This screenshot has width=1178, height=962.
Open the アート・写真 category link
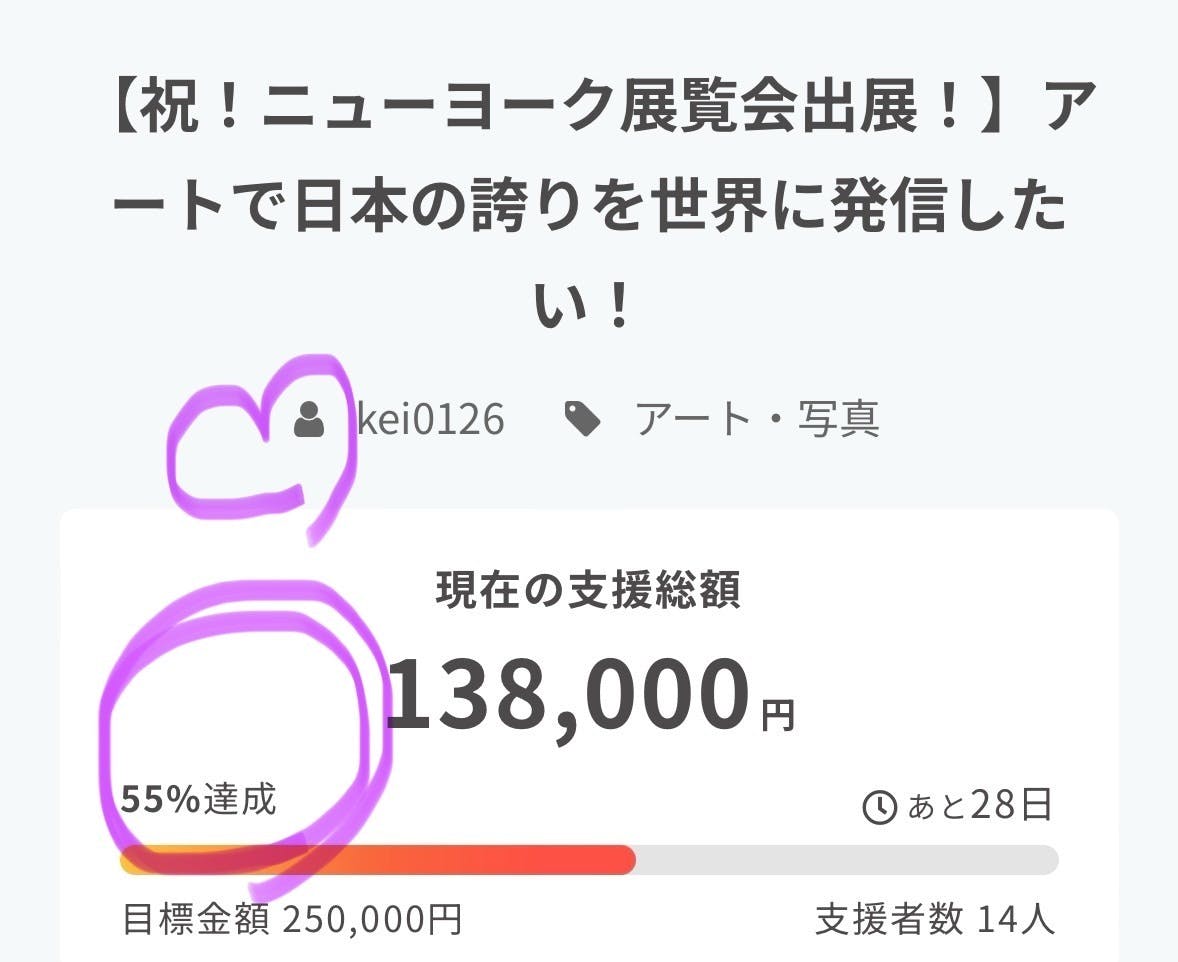757,420
